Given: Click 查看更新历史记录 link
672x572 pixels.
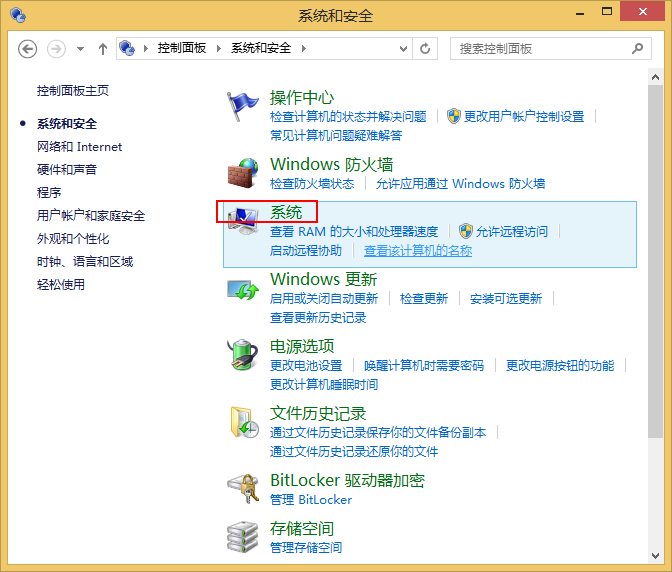Looking at the screenshot, I should point(318,317).
